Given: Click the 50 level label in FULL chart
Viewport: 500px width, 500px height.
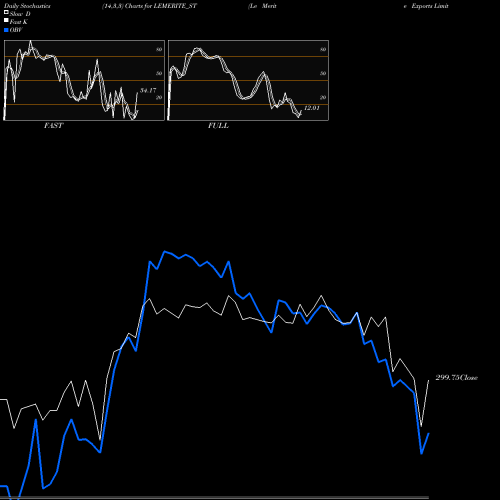Looking at the screenshot, I should tap(323, 73).
